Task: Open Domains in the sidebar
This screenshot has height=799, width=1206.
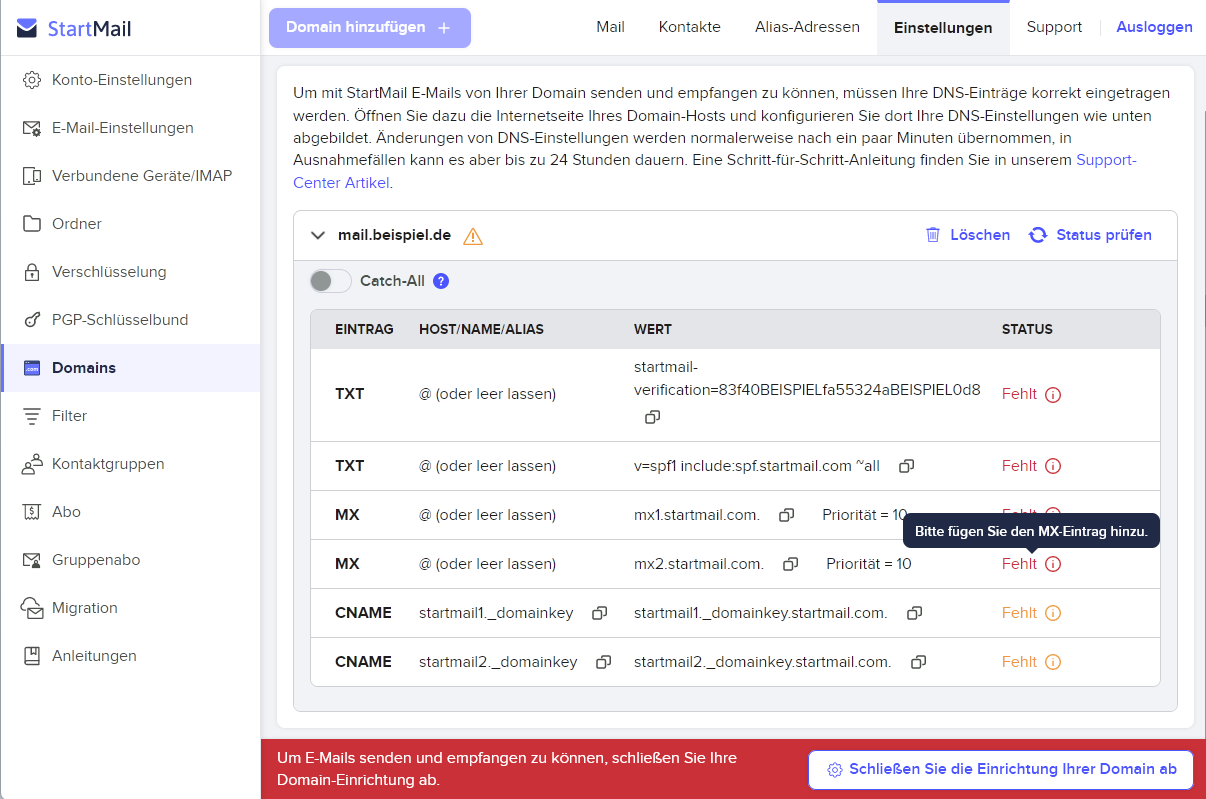Action: pyautogui.click(x=130, y=368)
